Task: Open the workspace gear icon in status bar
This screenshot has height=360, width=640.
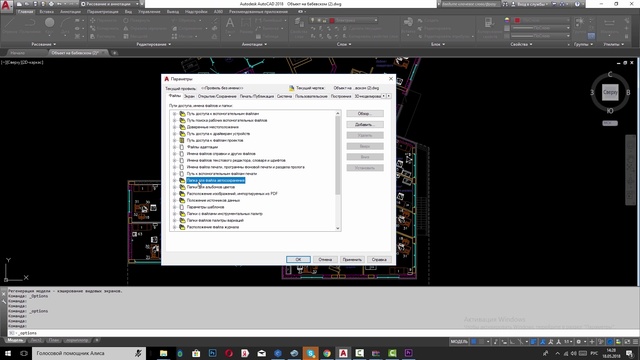Action: (x=578, y=342)
